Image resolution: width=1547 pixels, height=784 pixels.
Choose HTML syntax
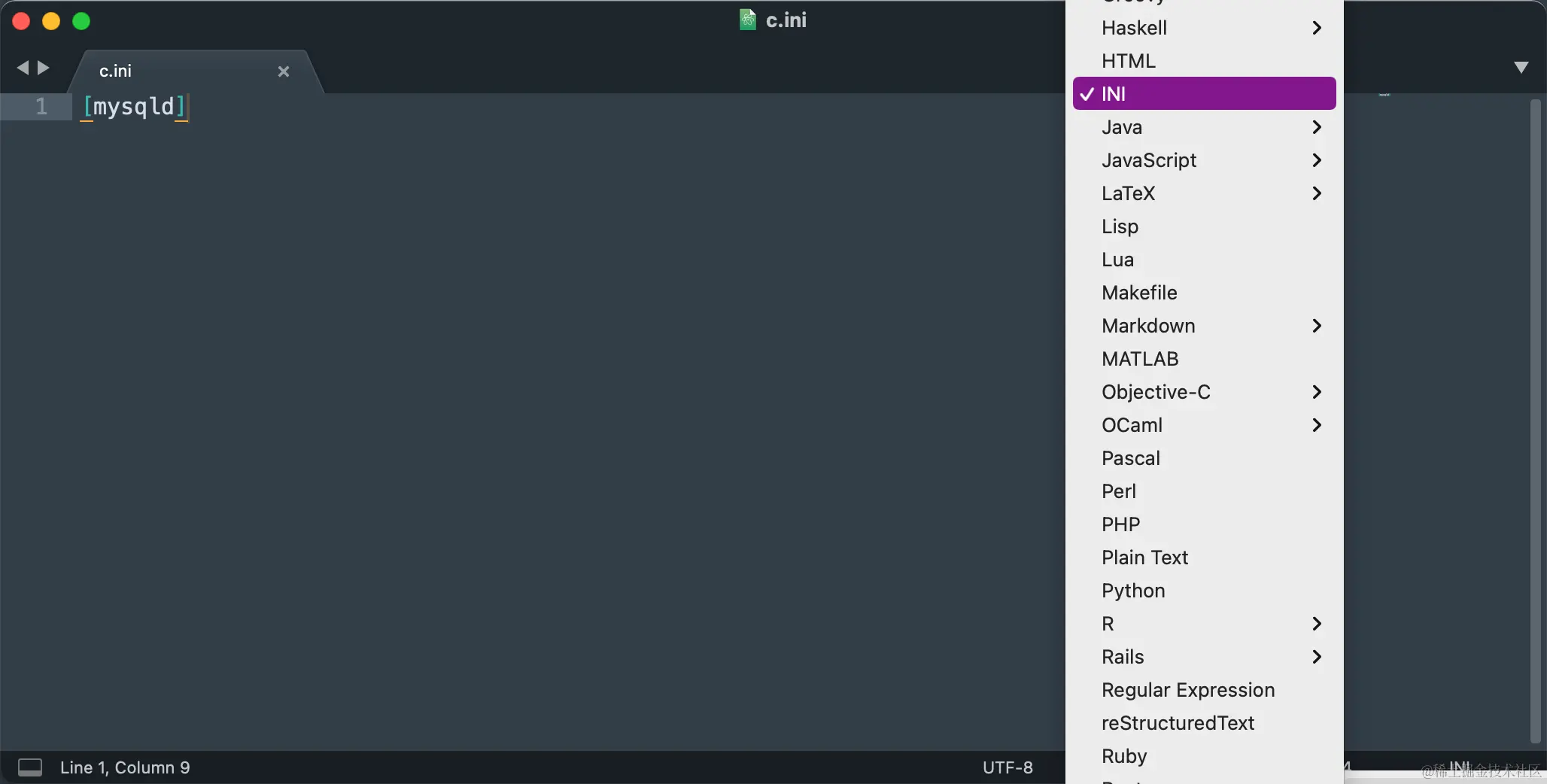[x=1204, y=61]
